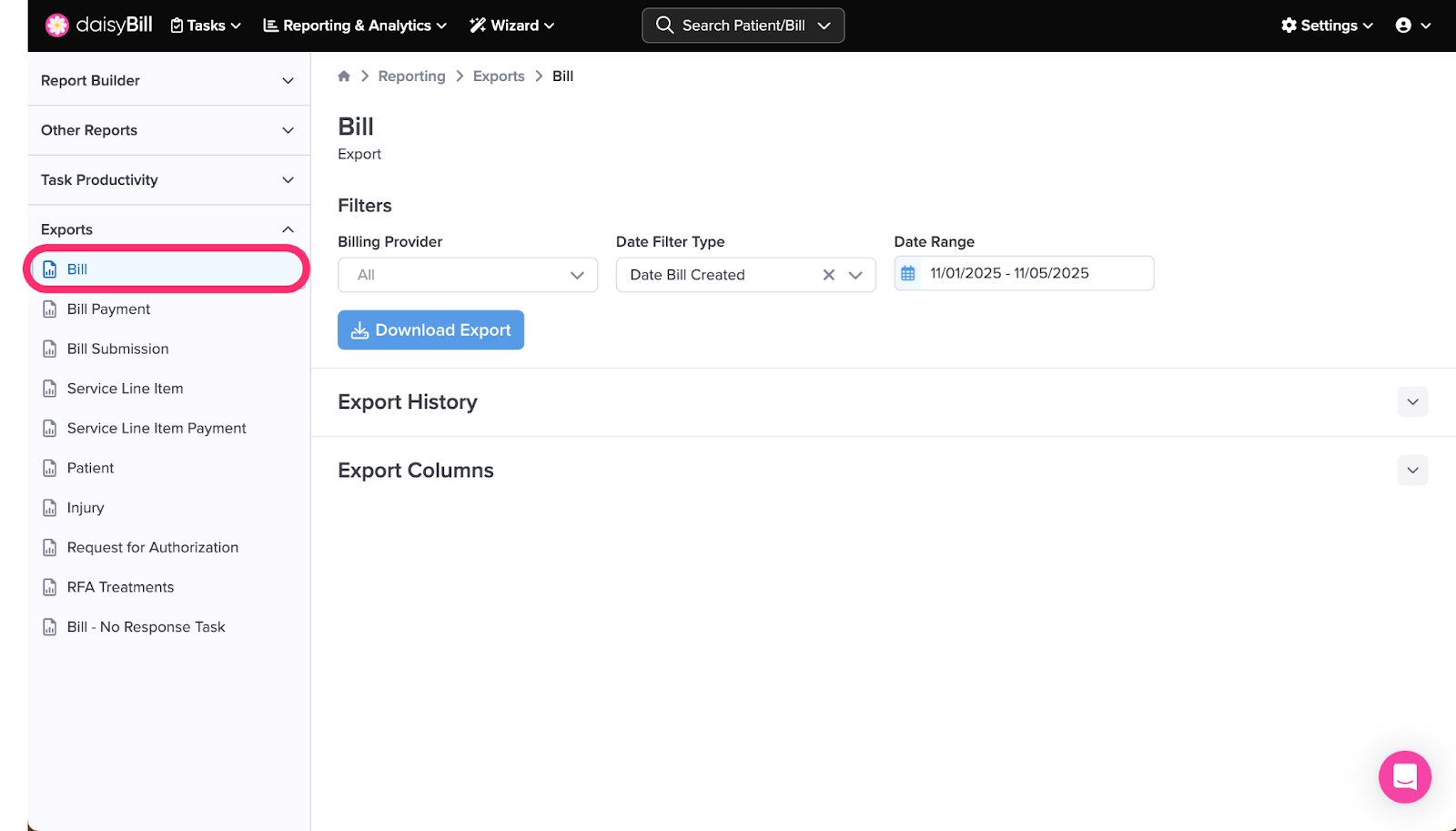The width and height of the screenshot is (1456, 831).
Task: Click the home icon in breadcrumb
Action: tap(344, 76)
